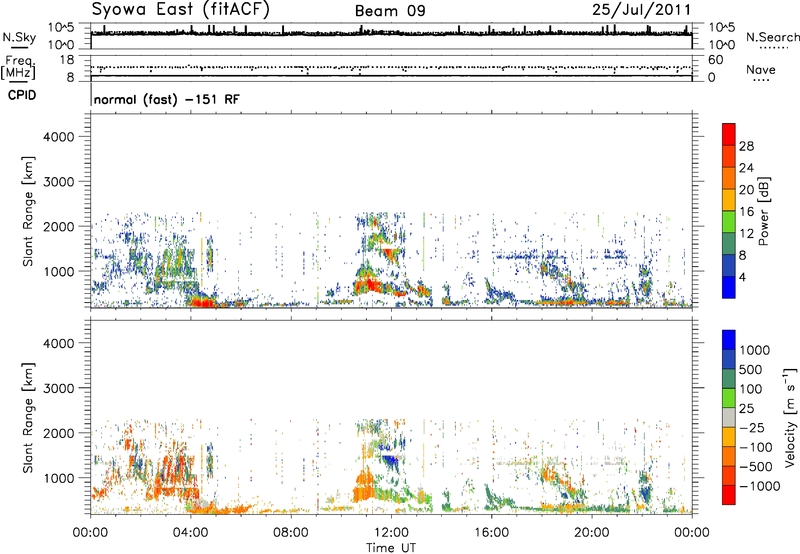Click the 'normal (fast) -151 RF' mode text

pos(166,99)
